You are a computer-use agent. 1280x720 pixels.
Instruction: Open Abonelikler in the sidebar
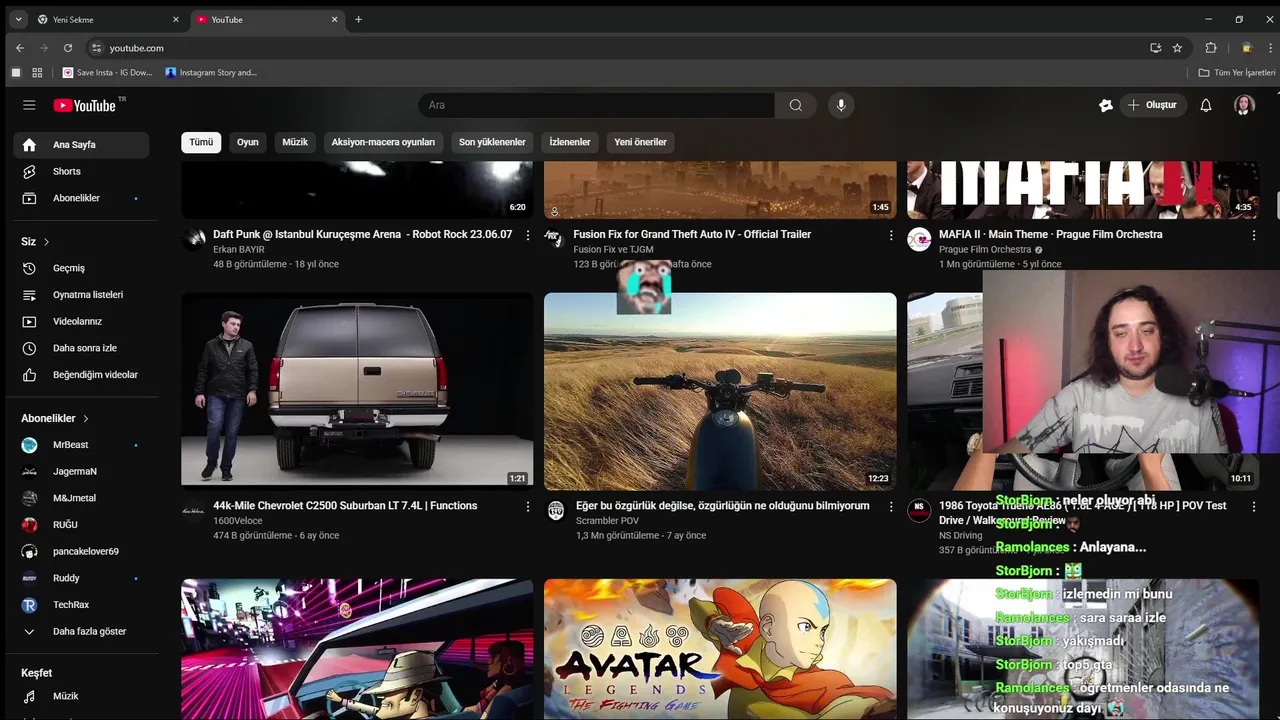[82, 198]
